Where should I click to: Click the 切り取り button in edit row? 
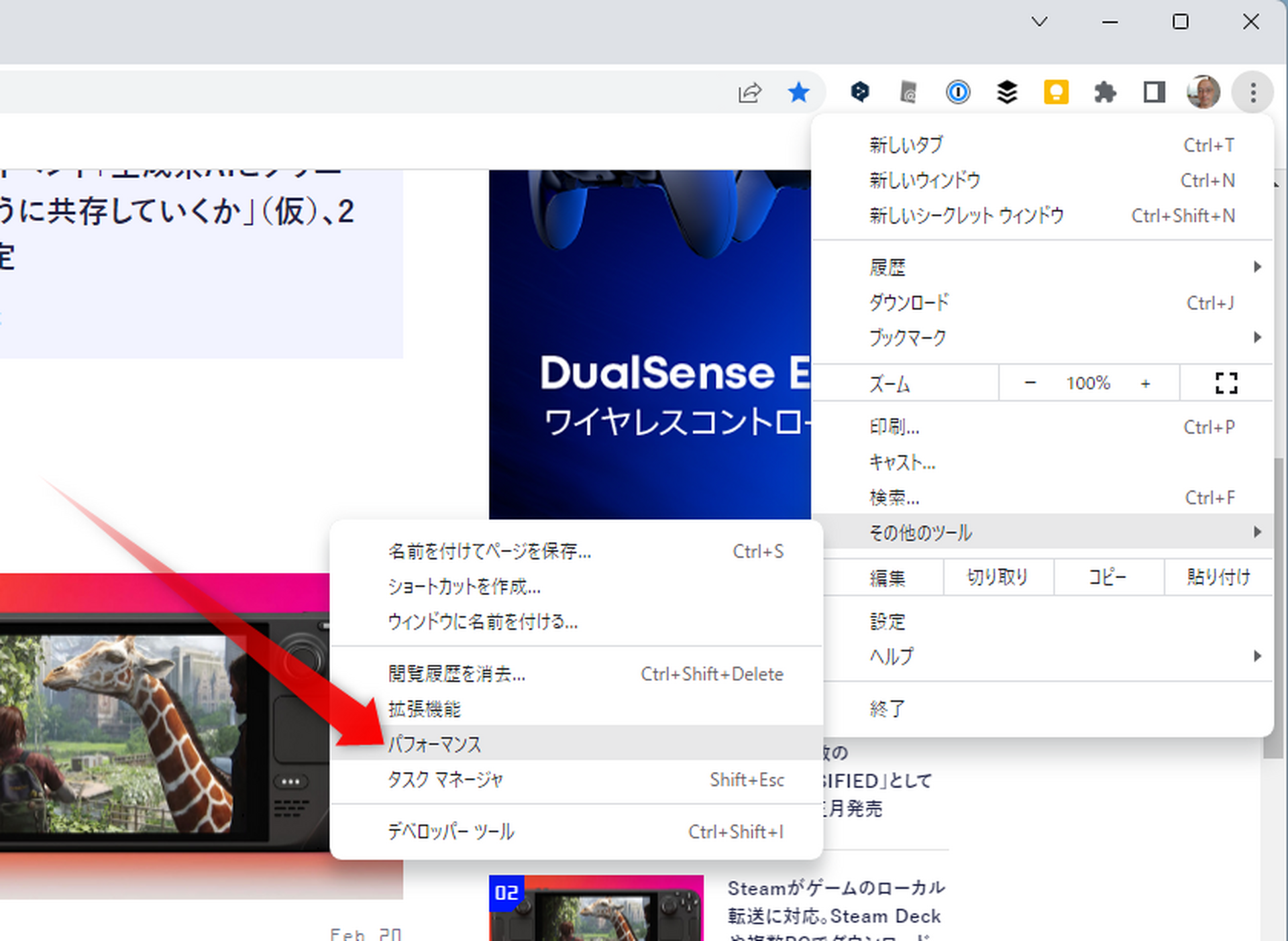click(998, 577)
